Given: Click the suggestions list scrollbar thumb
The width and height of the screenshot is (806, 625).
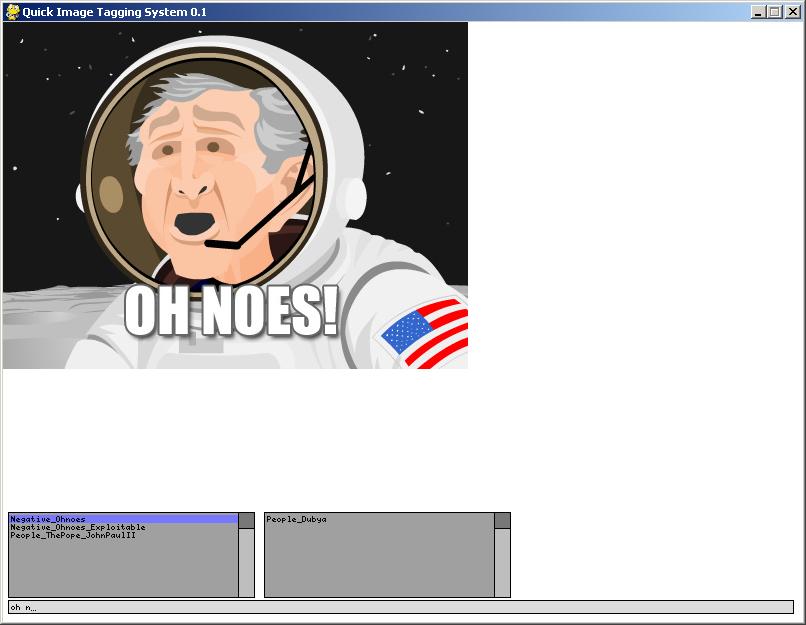Looking at the screenshot, I should click(247, 521).
